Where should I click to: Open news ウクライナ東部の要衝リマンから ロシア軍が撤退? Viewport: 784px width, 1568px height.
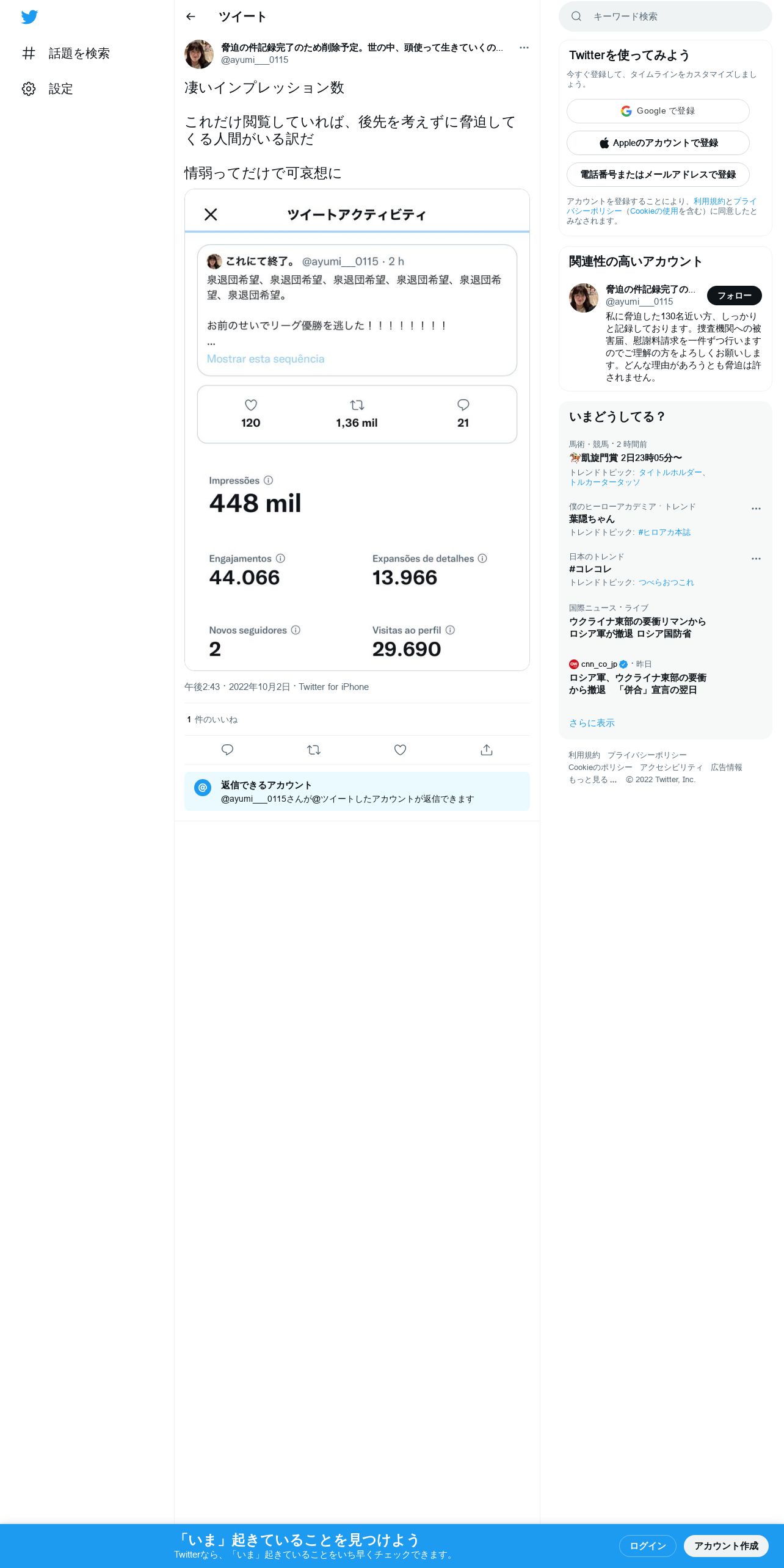click(637, 628)
